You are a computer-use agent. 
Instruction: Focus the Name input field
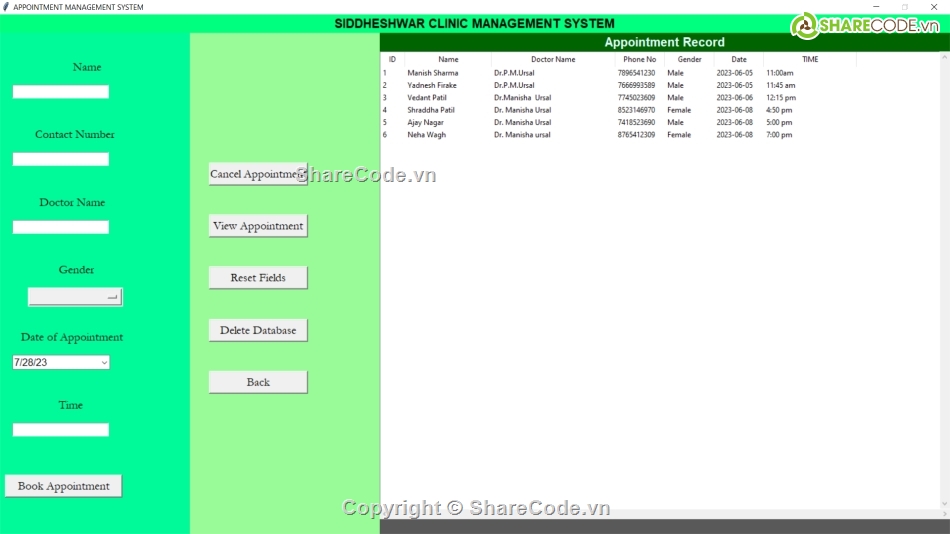tap(60, 92)
